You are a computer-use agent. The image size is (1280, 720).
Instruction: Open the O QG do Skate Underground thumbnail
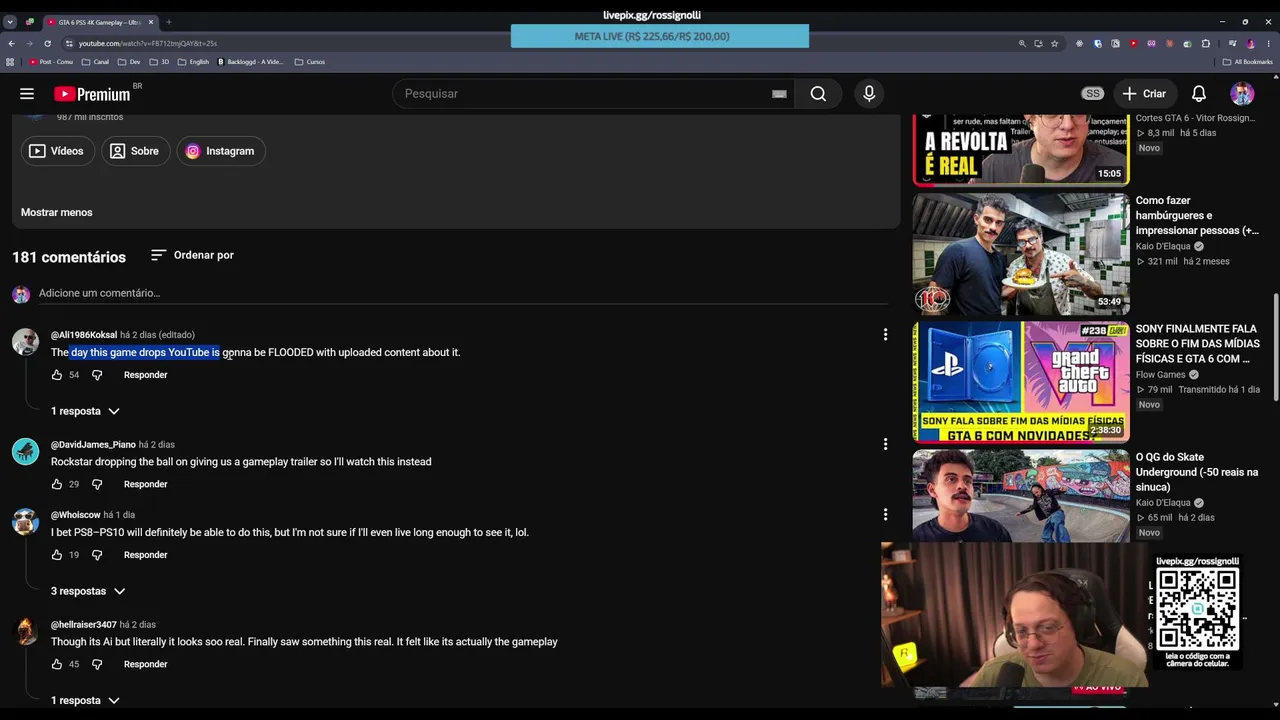tap(1021, 495)
